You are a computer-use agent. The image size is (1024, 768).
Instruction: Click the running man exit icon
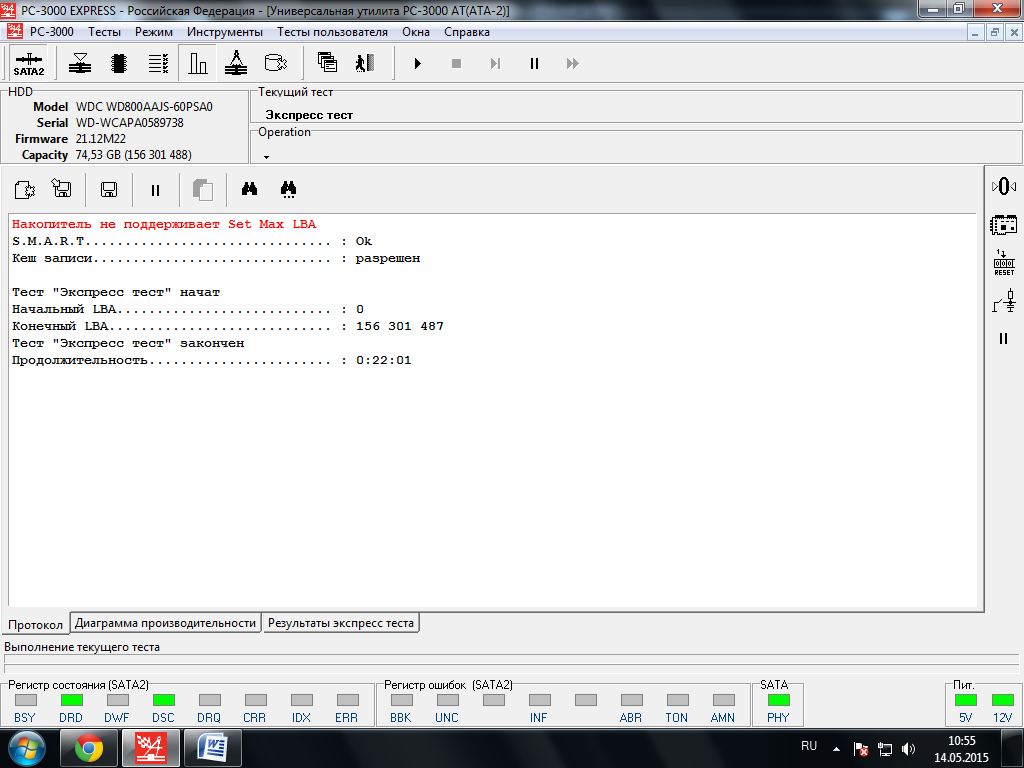365,63
